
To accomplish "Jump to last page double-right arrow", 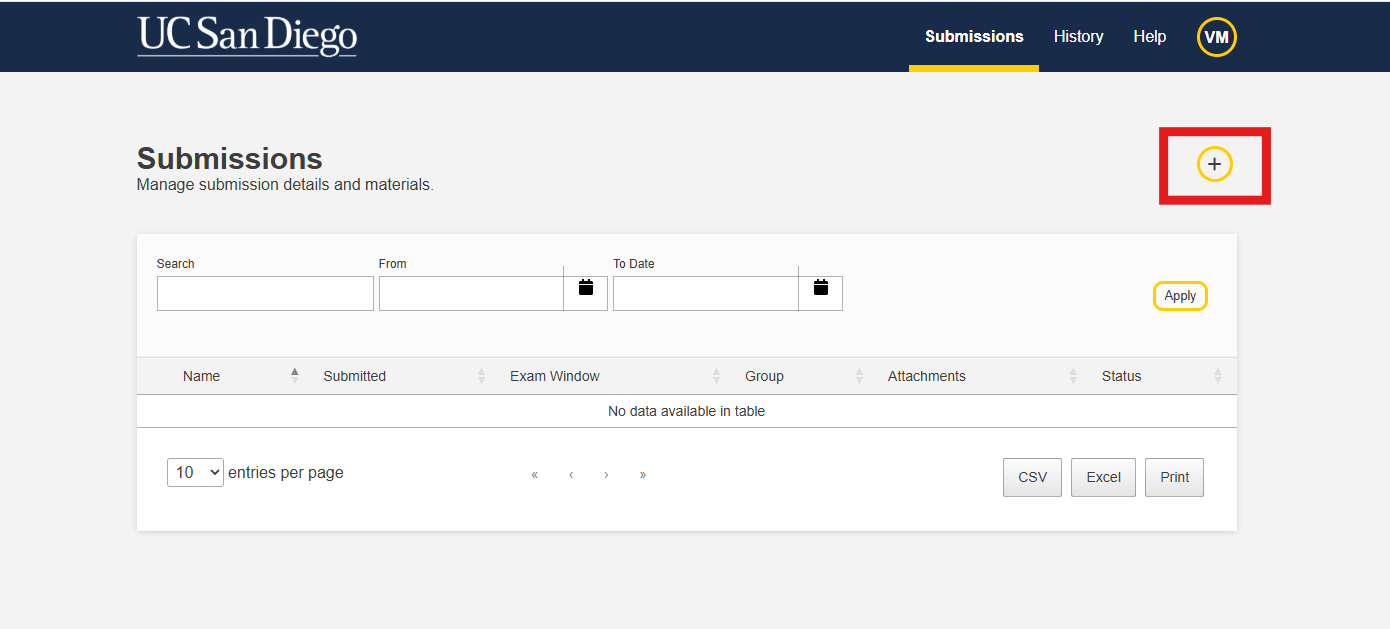I will pos(642,475).
